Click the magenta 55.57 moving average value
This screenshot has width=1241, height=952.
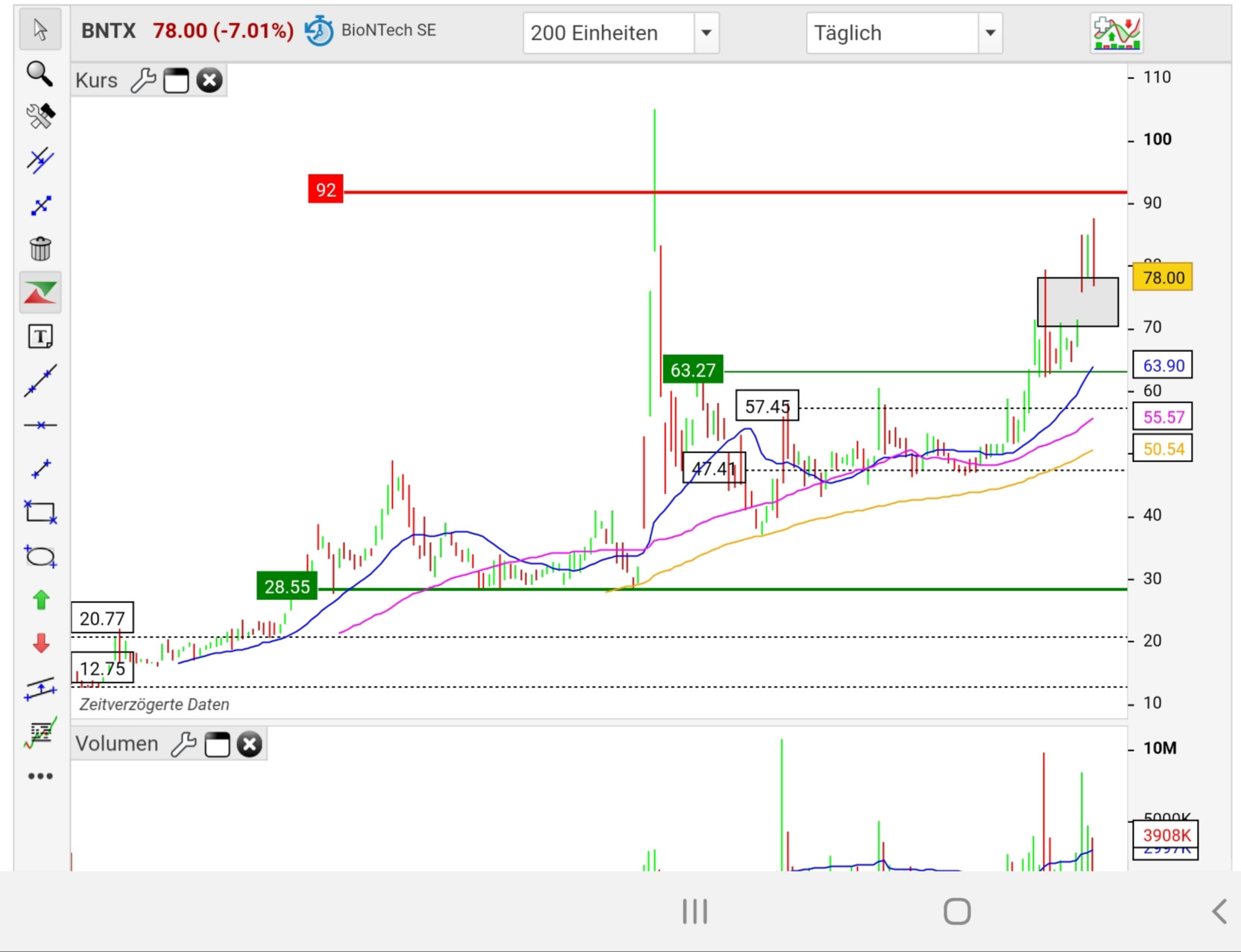1163,417
